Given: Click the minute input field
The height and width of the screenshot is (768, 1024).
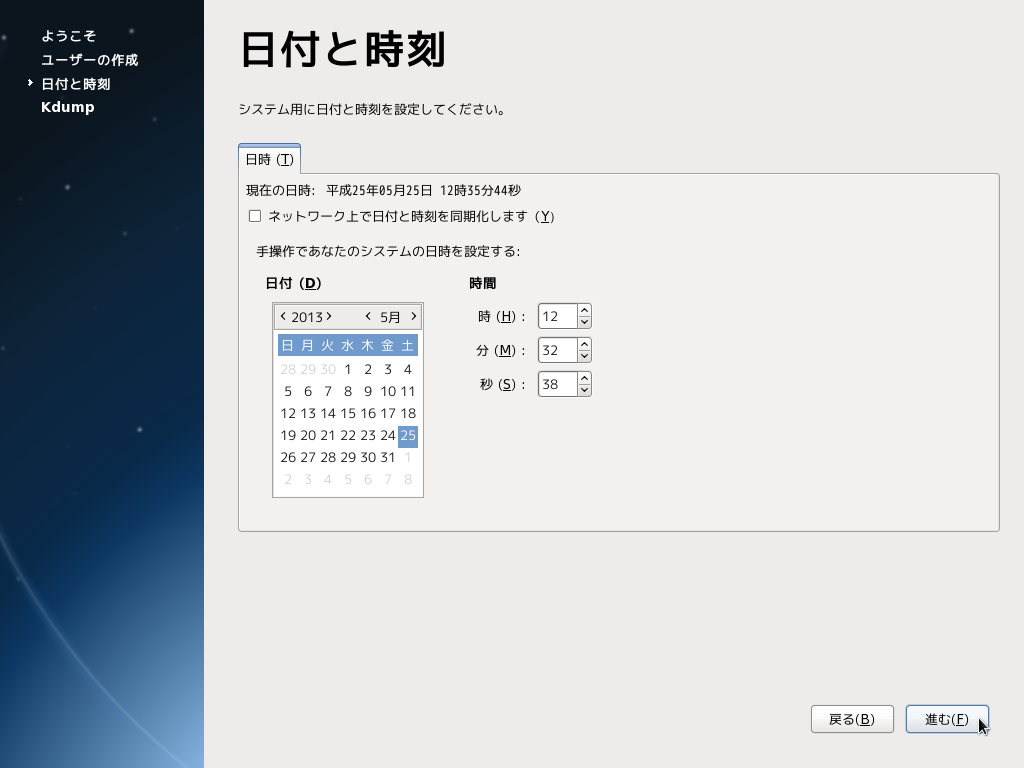Looking at the screenshot, I should pyautogui.click(x=557, y=350).
